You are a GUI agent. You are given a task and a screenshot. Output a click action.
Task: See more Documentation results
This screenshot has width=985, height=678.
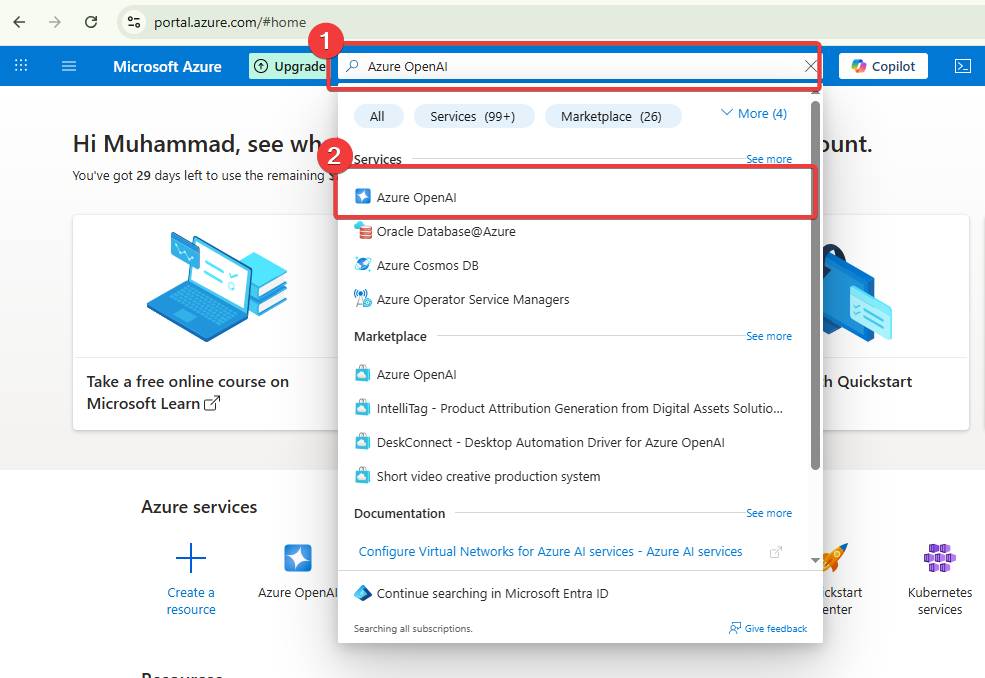pos(769,513)
